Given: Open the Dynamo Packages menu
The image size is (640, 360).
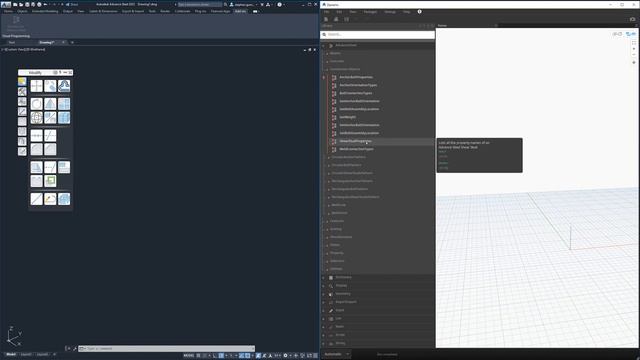Looking at the screenshot, I should point(370,12).
